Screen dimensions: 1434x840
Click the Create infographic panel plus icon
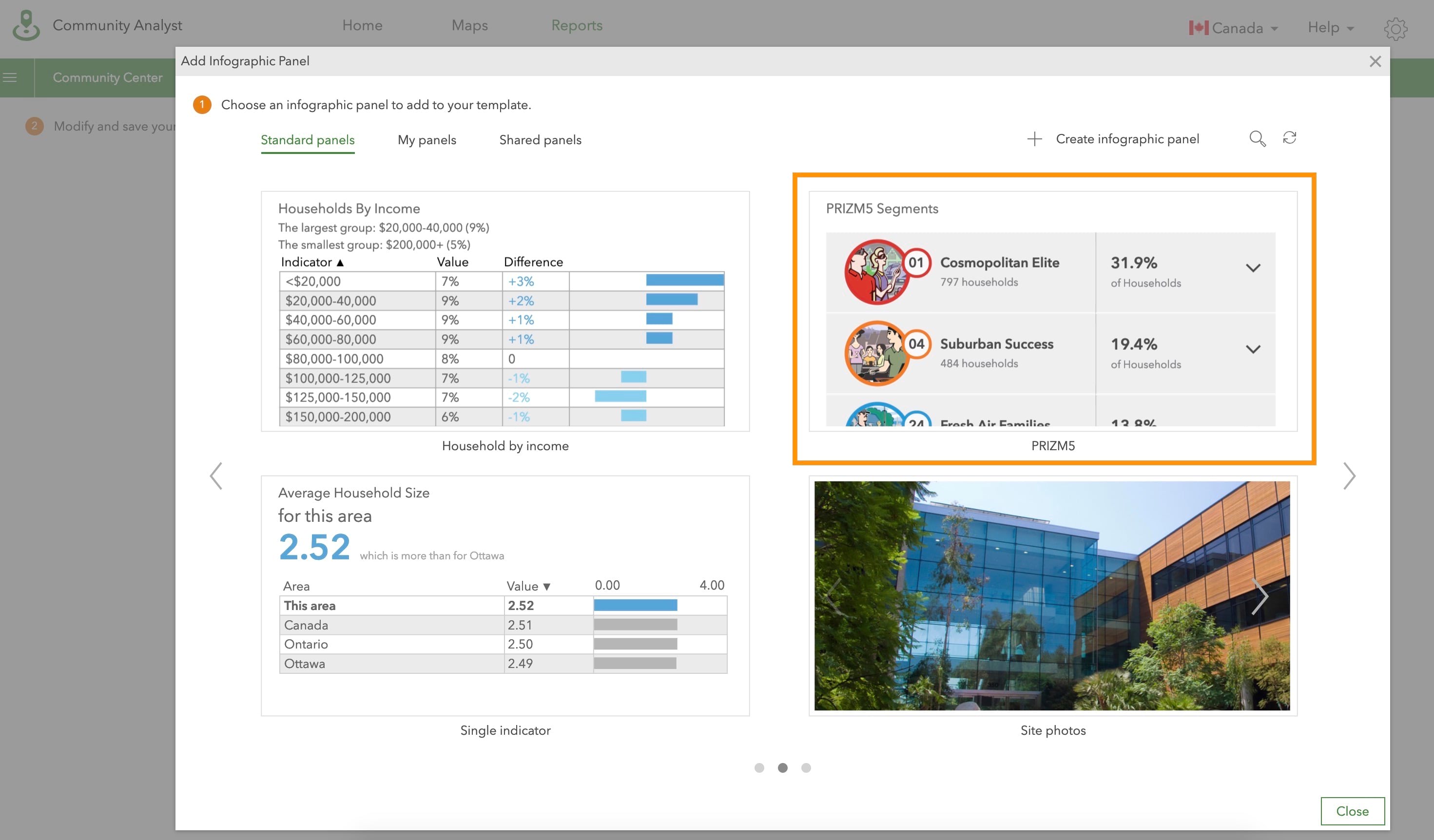click(x=1034, y=138)
